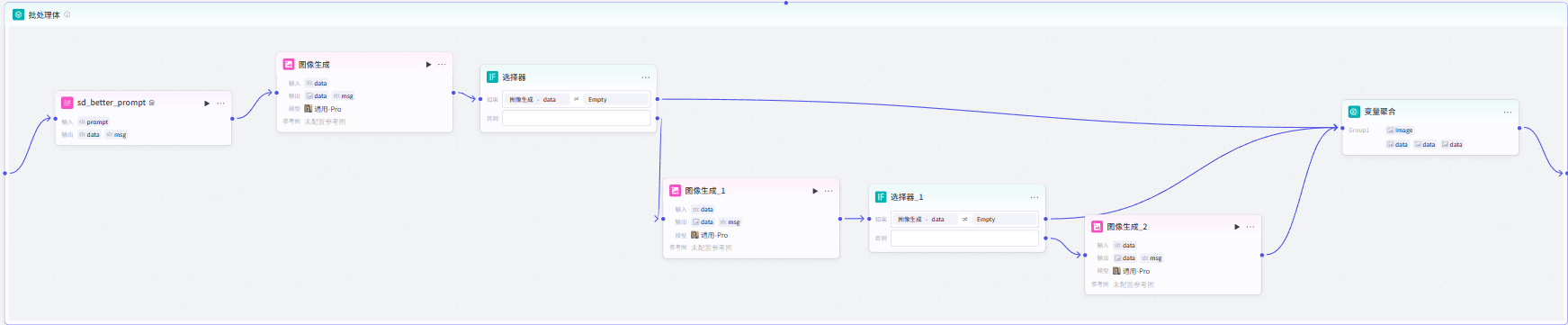Viewport: 1568px width, 325px height.
Task: Run the 图像生成 node
Action: (x=428, y=64)
